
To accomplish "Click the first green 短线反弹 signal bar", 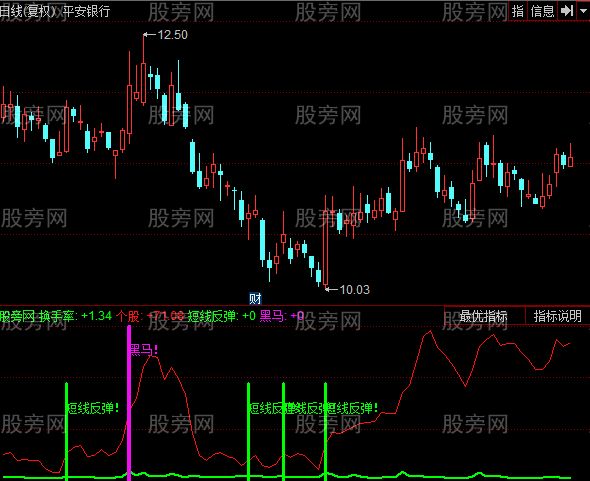I will click(x=67, y=431).
